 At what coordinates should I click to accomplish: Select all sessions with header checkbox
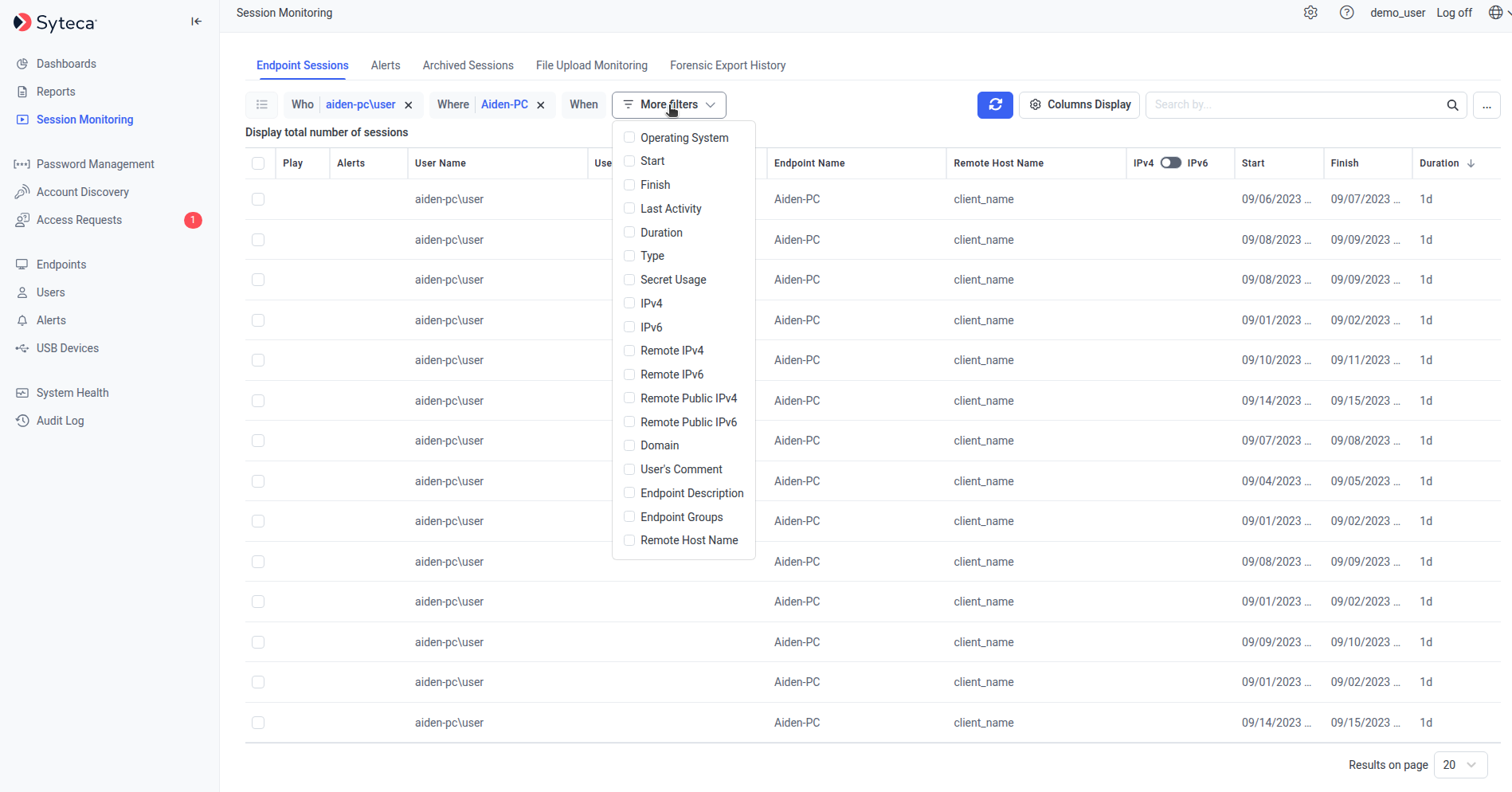pos(258,163)
